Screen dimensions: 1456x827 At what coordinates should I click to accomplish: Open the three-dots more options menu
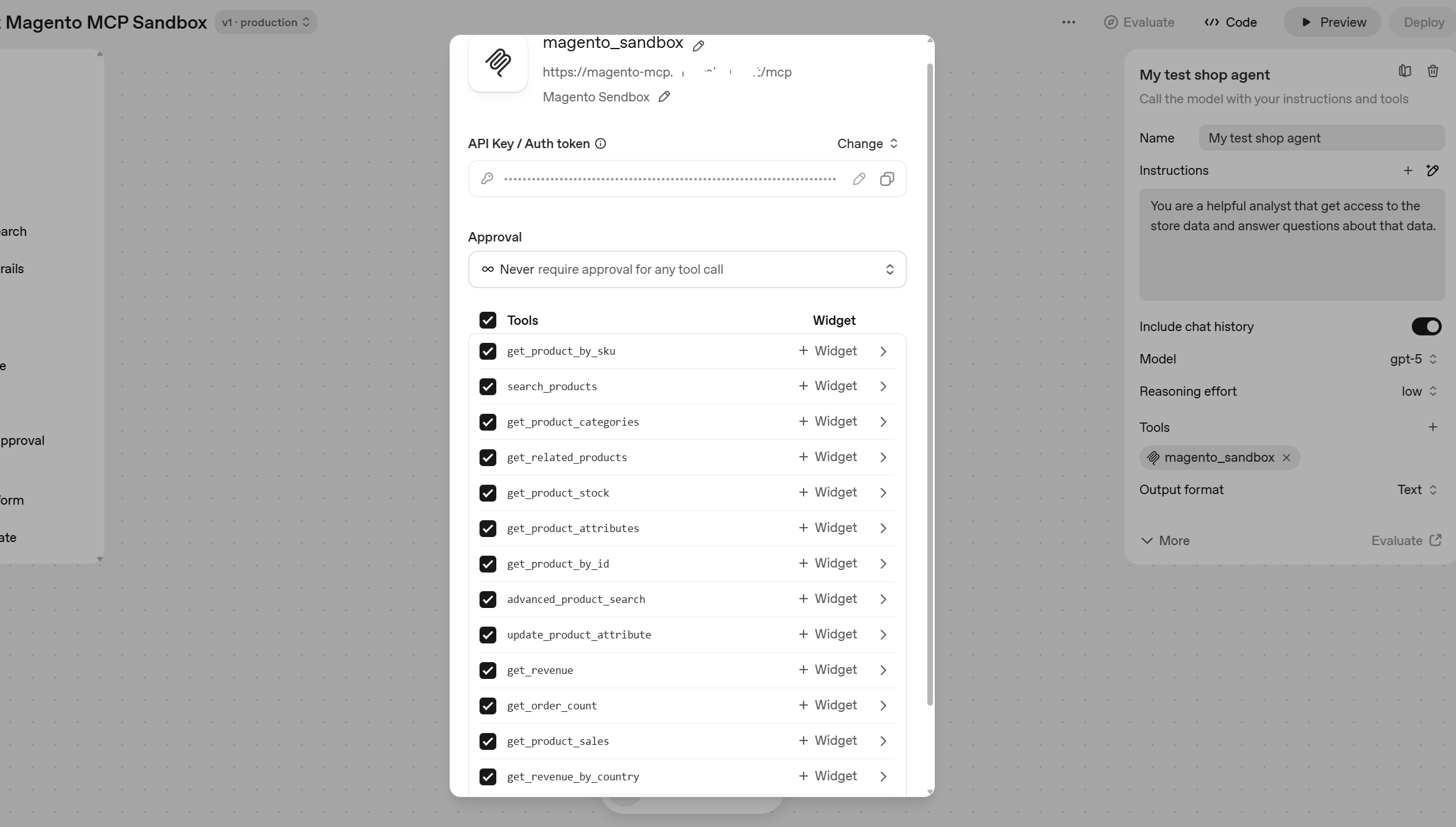tap(1069, 22)
